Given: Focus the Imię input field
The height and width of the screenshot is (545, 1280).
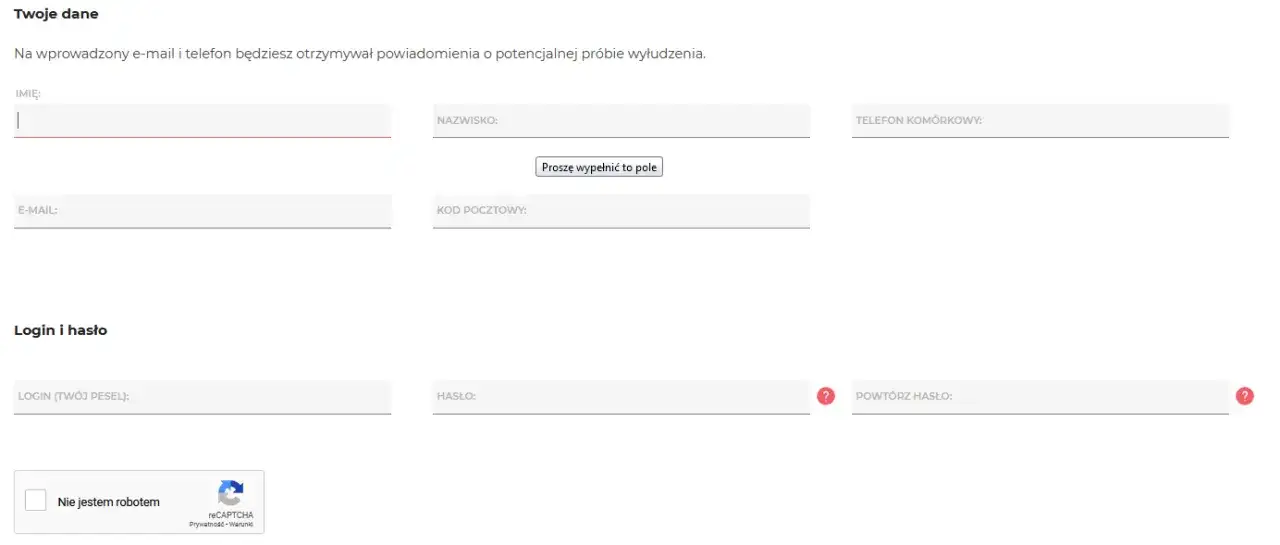Looking at the screenshot, I should click(202, 121).
